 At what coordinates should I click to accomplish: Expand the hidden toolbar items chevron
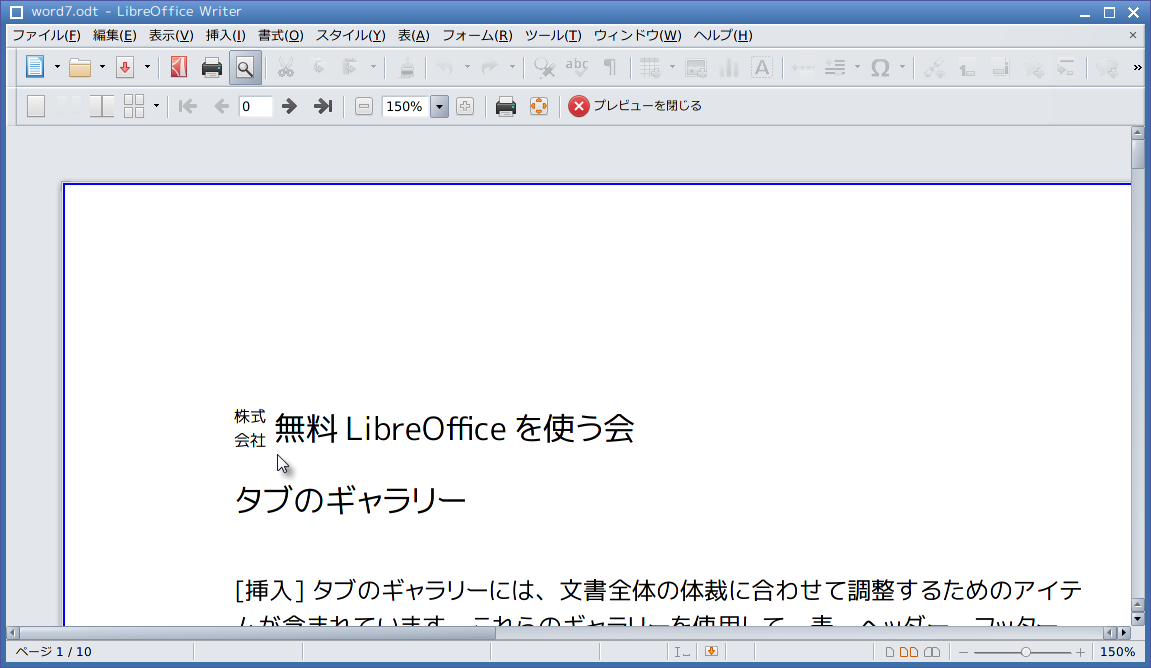click(x=1137, y=68)
